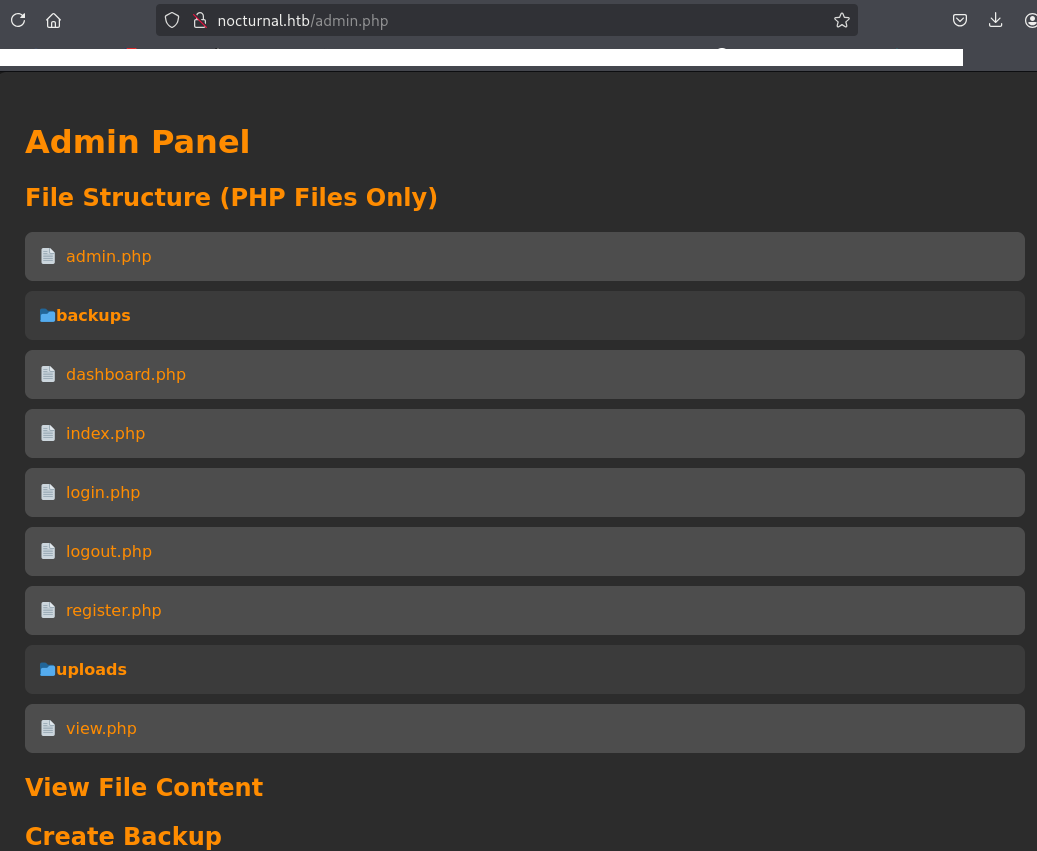This screenshot has width=1037, height=851.
Task: Click the browser reload icon
Action: (x=18, y=20)
